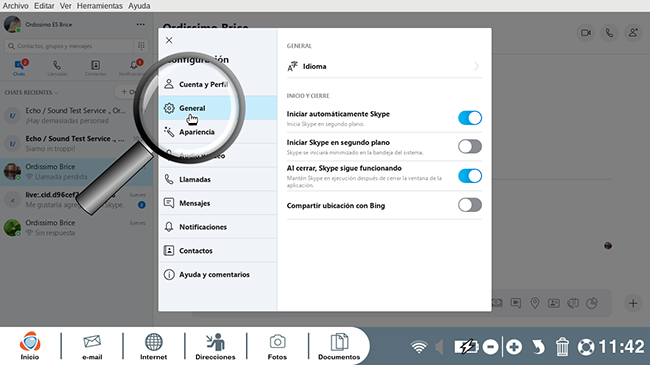
Task: Start audio call with phone icon
Action: tap(609, 33)
